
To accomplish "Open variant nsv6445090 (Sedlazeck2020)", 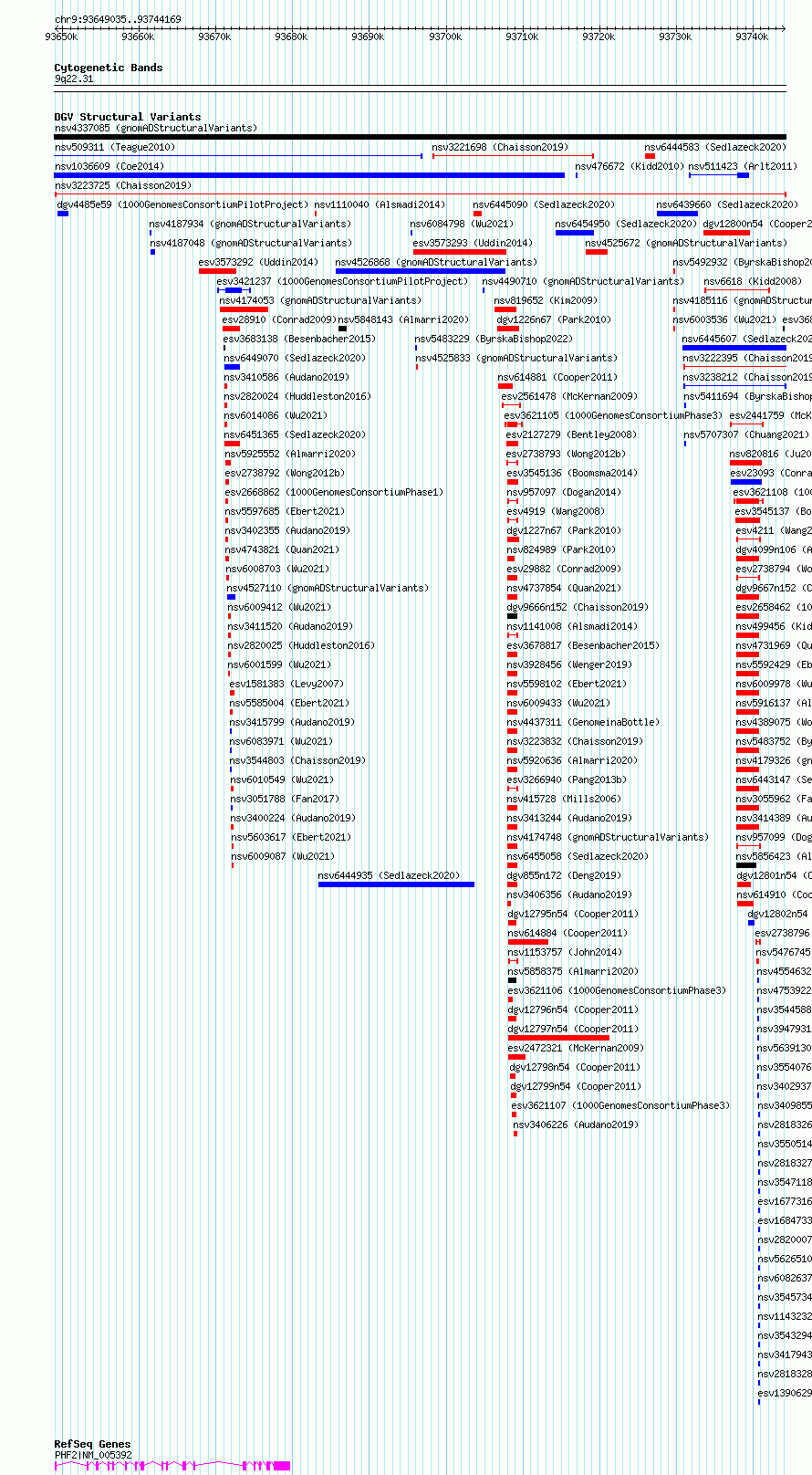I will click(544, 204).
